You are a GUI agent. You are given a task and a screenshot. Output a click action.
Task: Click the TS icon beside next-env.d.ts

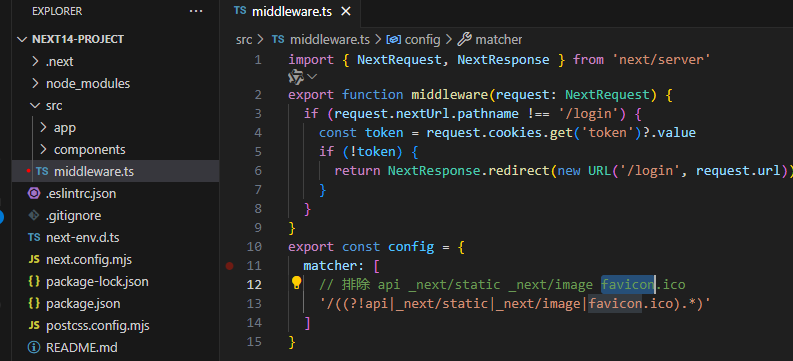(34, 238)
